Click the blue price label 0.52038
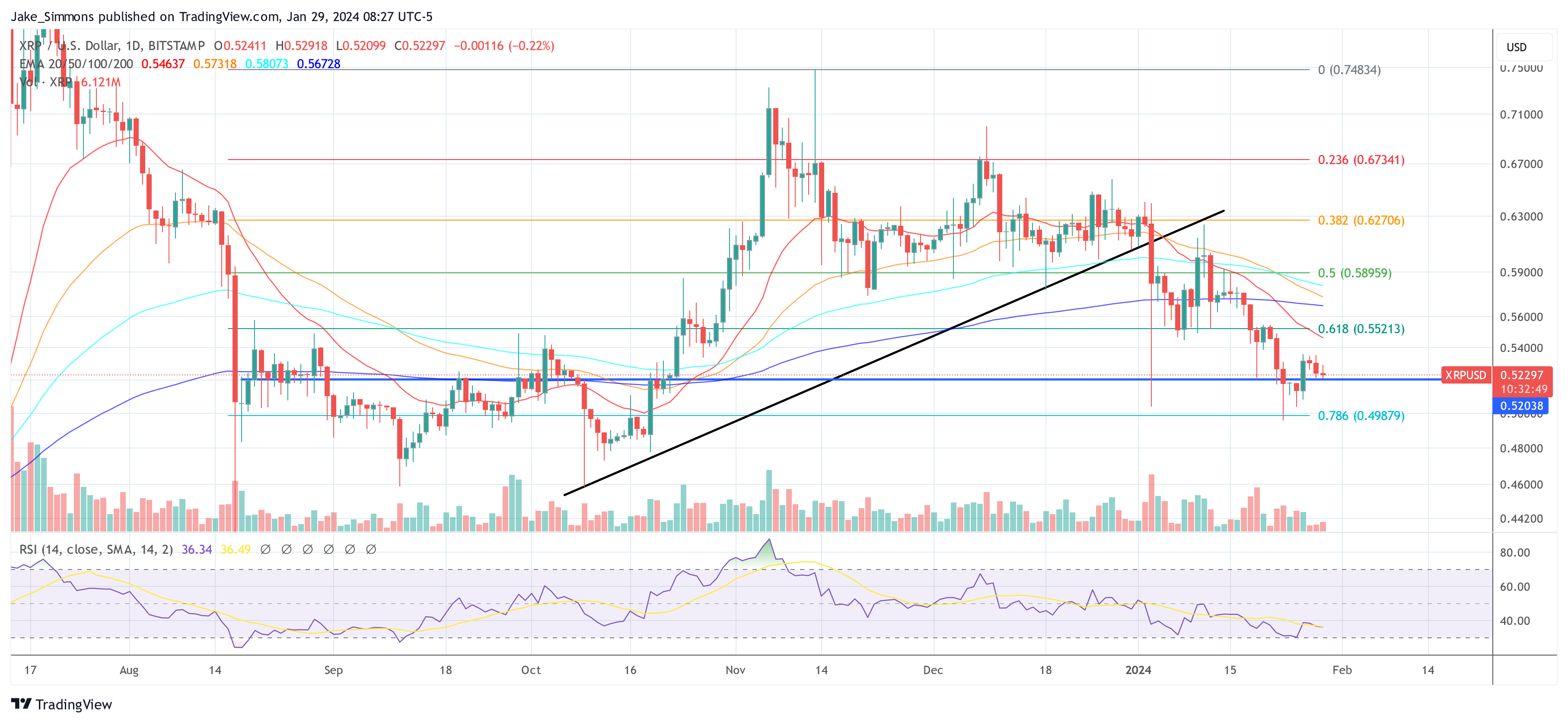This screenshot has height=723, width=1568. [1521, 406]
